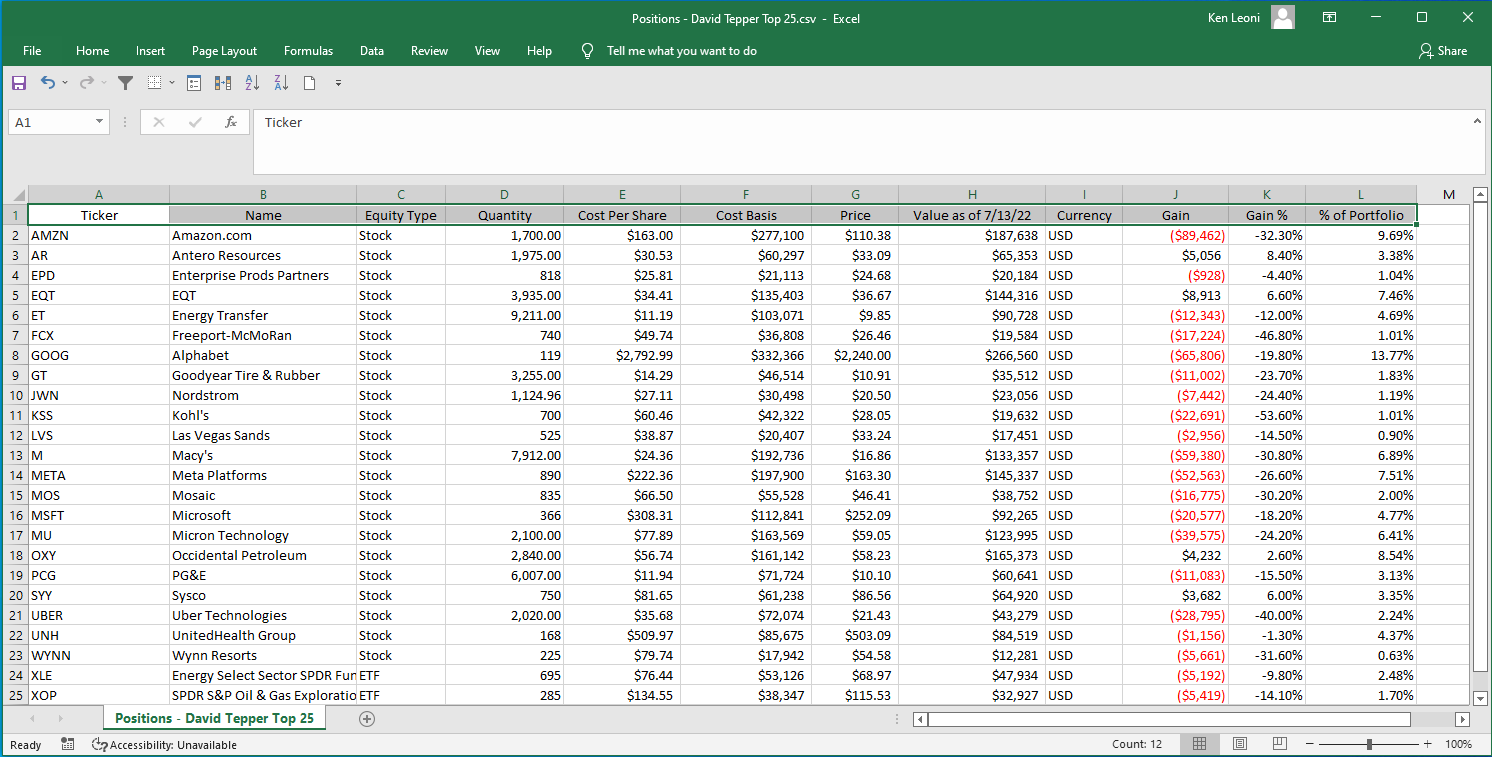Viewport: 1492px width, 757px height.
Task: Open the File menu
Action: (x=32, y=51)
